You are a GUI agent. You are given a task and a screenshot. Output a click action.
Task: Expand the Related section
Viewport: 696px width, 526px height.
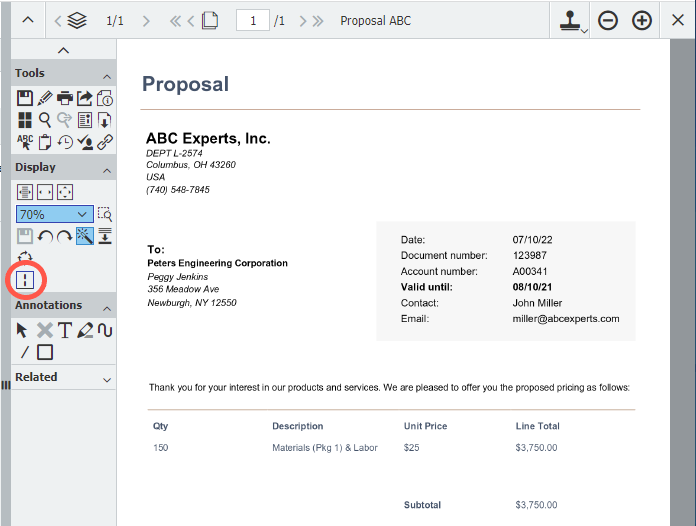107,379
